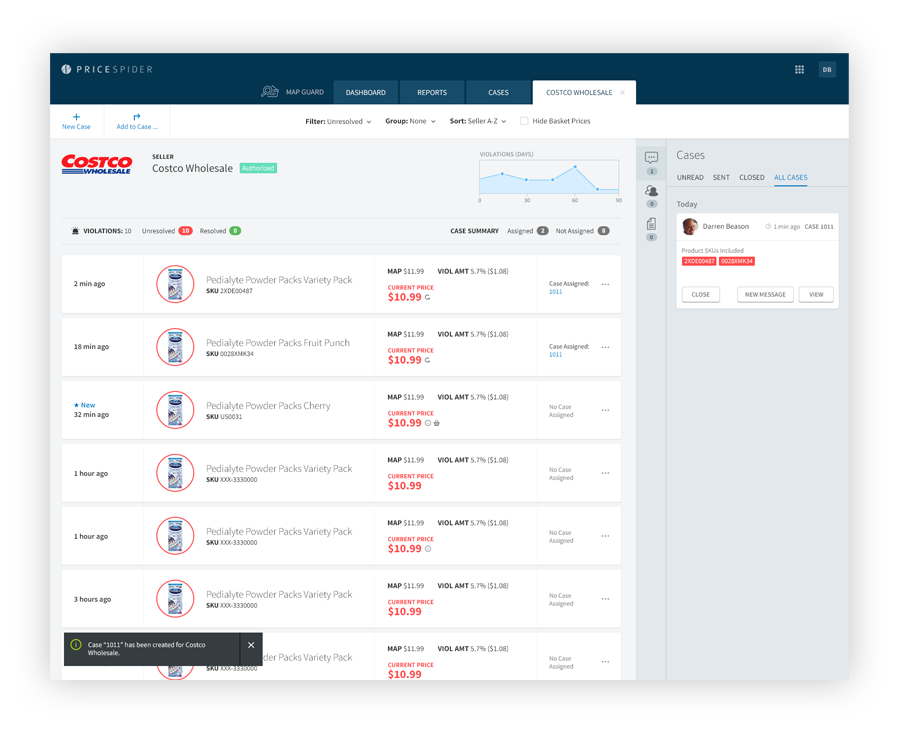The image size is (900, 746).
Task: Open case link 1011 in Fruit Punch row
Action: 555,355
